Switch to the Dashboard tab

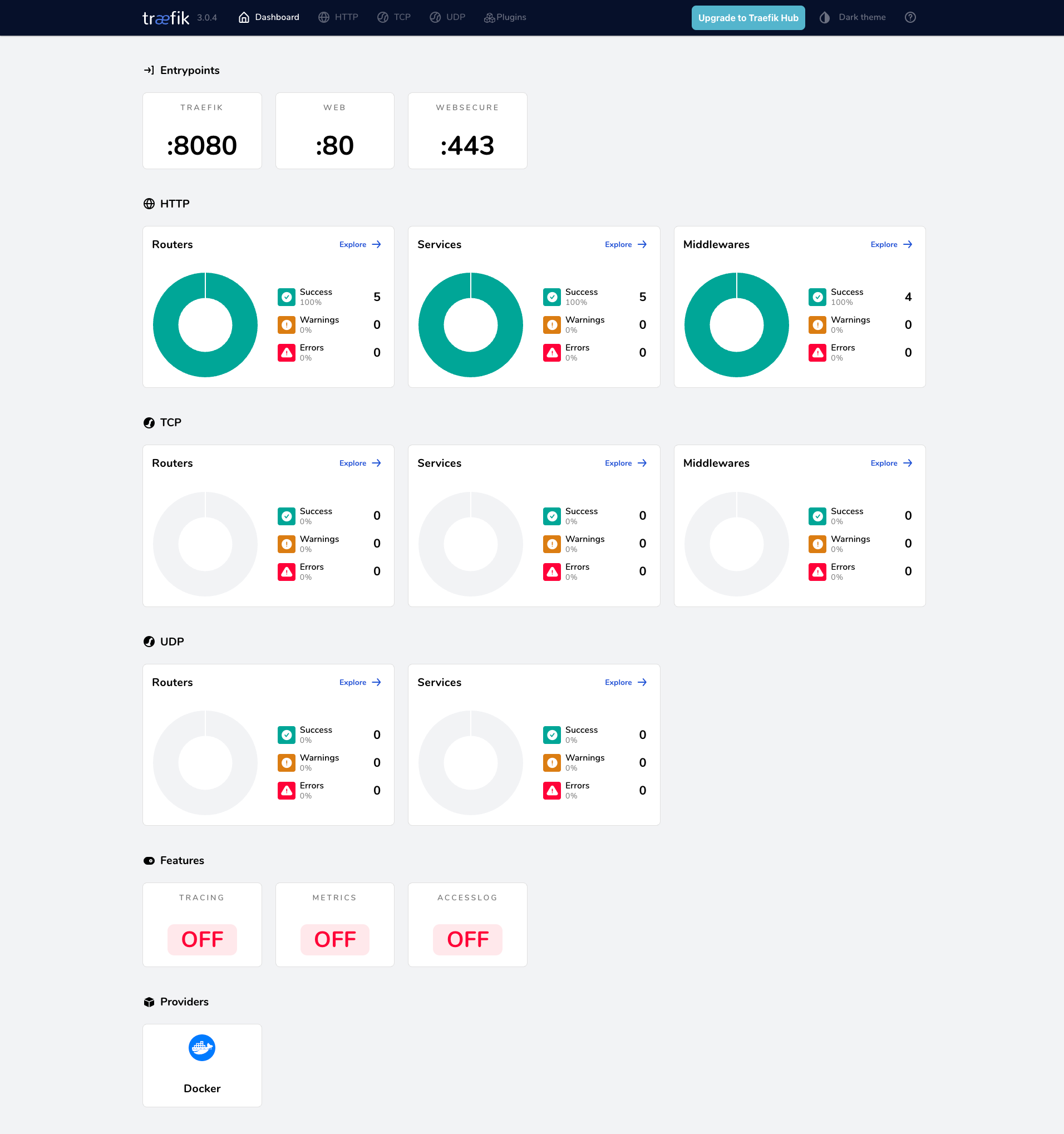click(x=268, y=17)
